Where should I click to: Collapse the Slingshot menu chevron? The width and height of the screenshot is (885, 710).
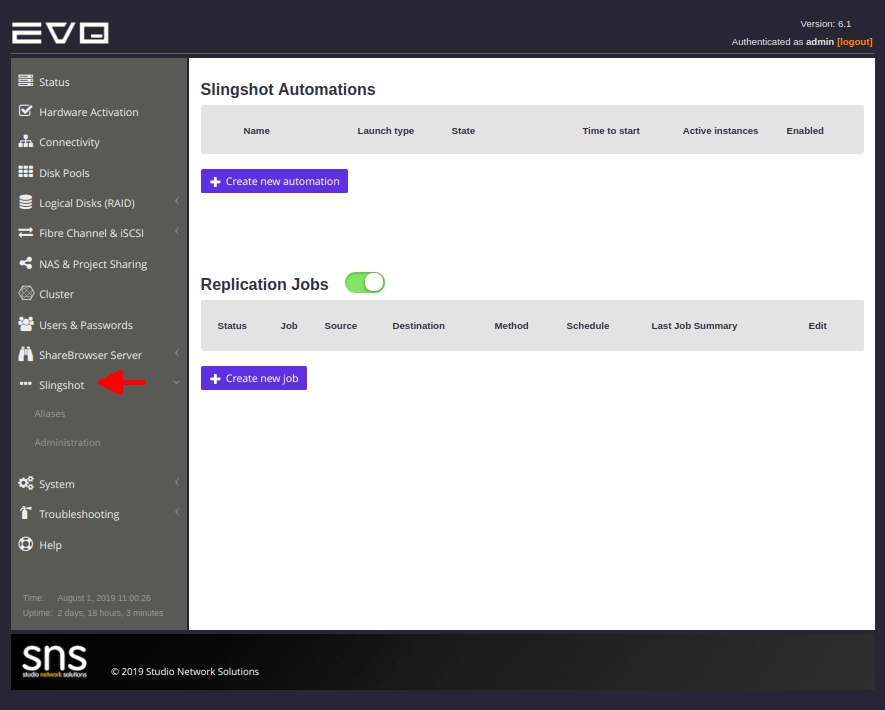(177, 383)
